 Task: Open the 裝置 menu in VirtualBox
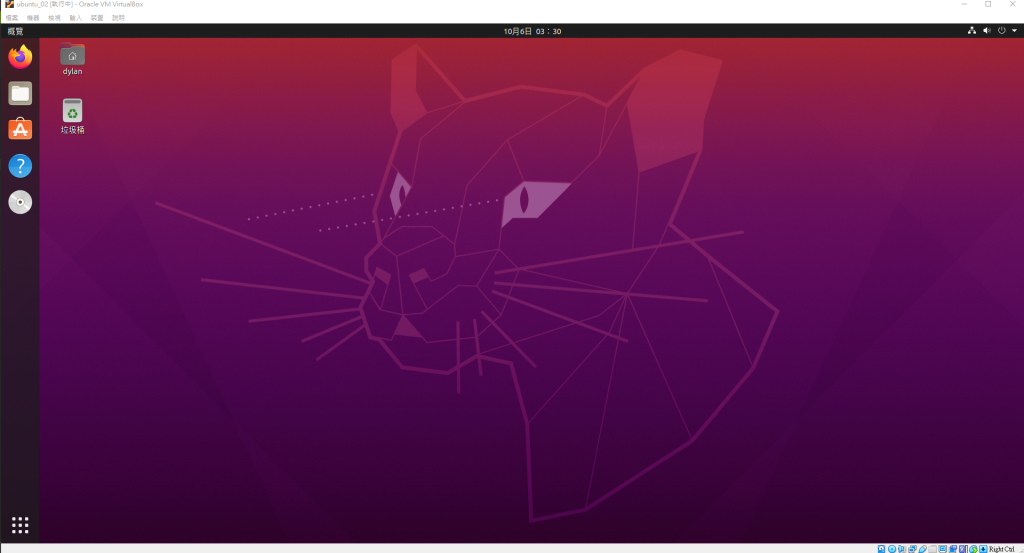pos(97,18)
